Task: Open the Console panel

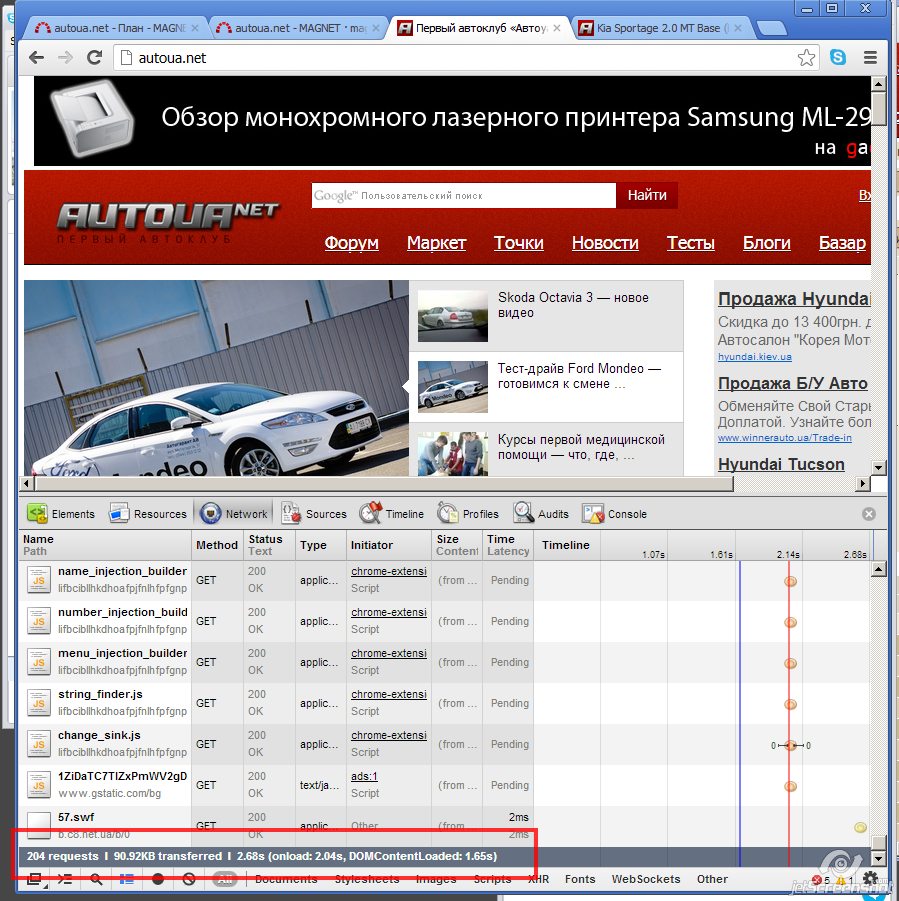Action: 615,514
